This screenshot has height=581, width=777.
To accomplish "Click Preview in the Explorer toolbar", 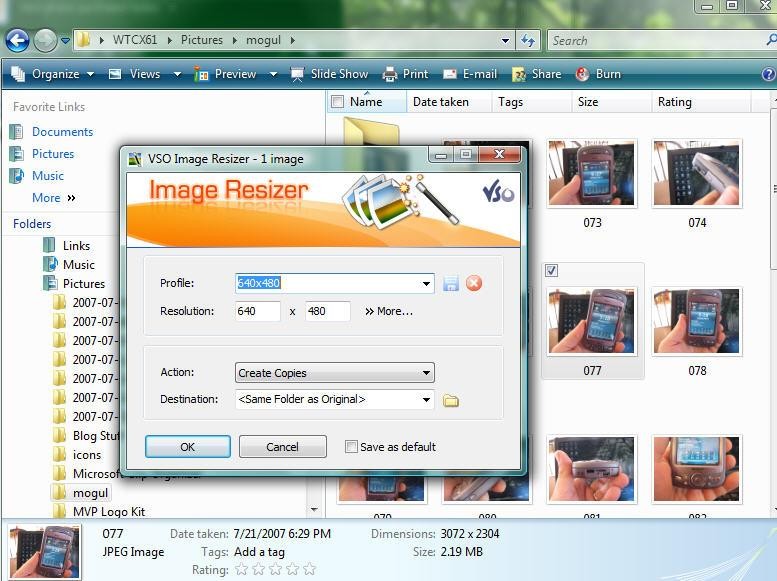I will pyautogui.click(x=225, y=74).
